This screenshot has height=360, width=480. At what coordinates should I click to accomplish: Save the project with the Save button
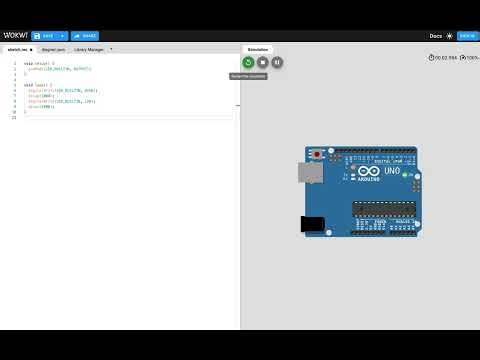pos(44,36)
